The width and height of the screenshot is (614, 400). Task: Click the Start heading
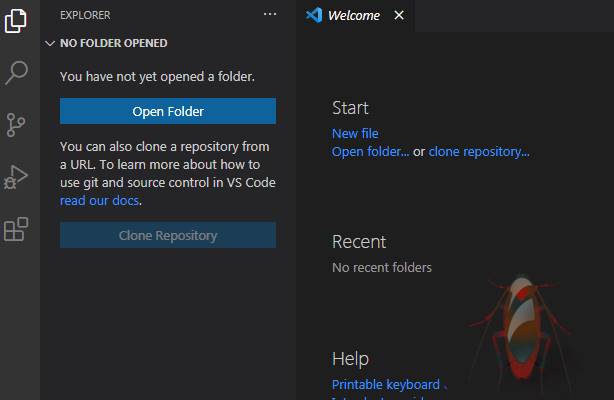coord(350,108)
